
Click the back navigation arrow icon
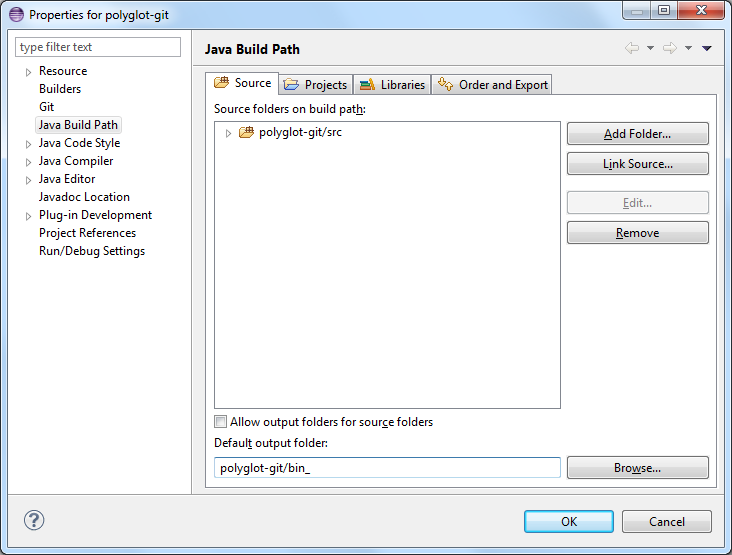pos(632,48)
